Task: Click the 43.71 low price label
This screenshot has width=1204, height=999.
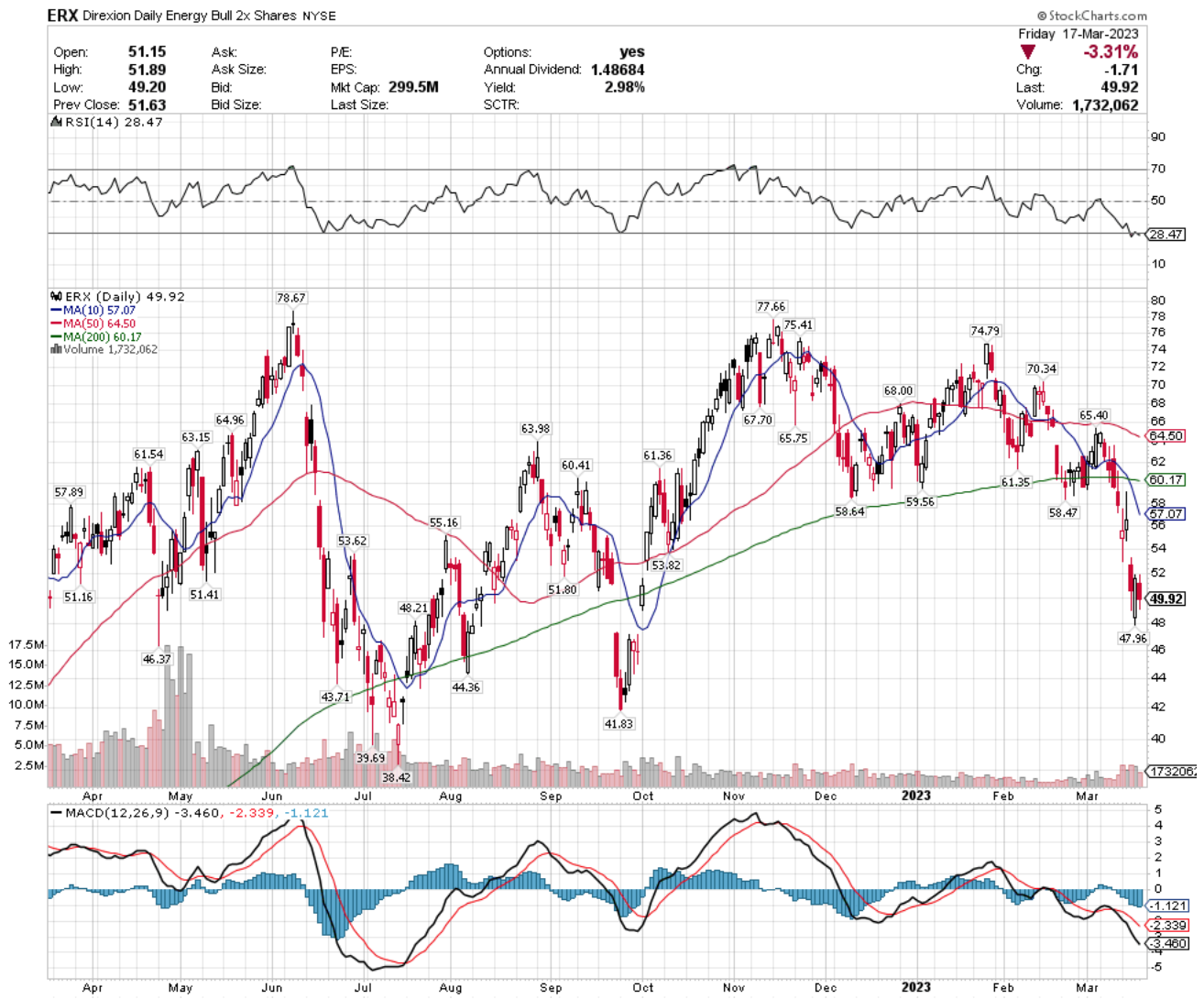Action: 335,697
